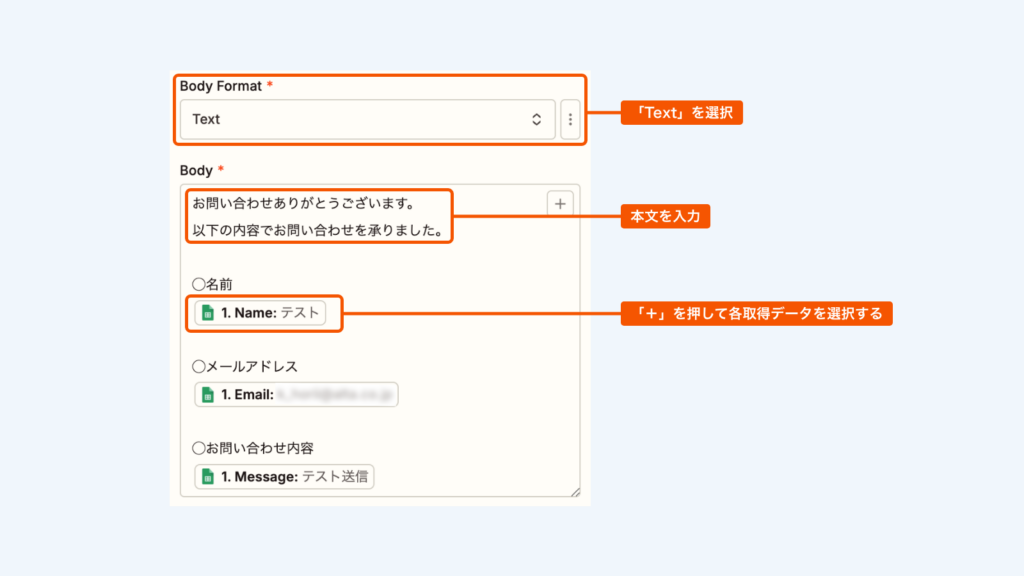The width and height of the screenshot is (1024, 576).
Task: Click the orange "「Text」を選択" annotation label
Action: [682, 113]
